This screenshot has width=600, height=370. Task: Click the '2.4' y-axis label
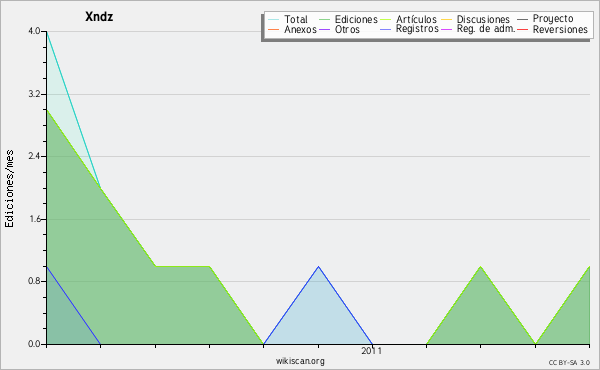click(34, 156)
